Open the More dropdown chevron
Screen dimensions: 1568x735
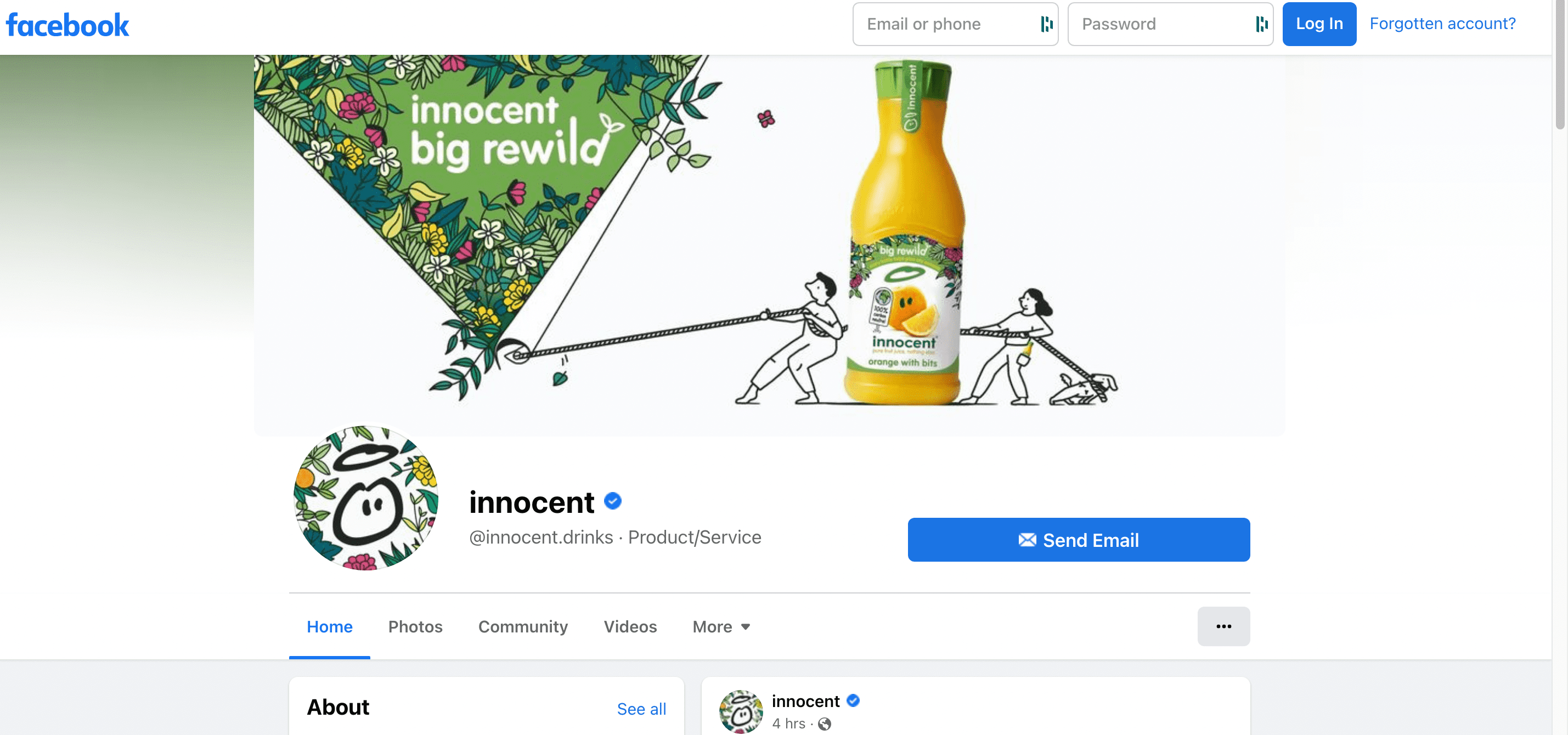pos(747,627)
